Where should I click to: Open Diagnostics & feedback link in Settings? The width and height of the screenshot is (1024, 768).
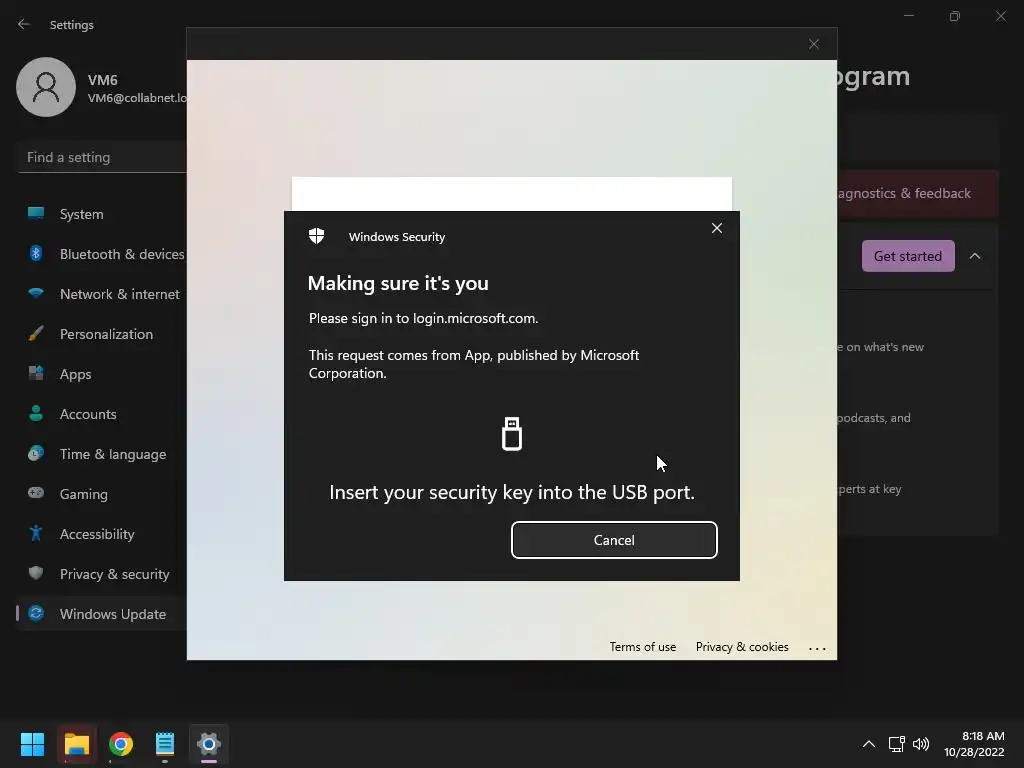(x=904, y=193)
